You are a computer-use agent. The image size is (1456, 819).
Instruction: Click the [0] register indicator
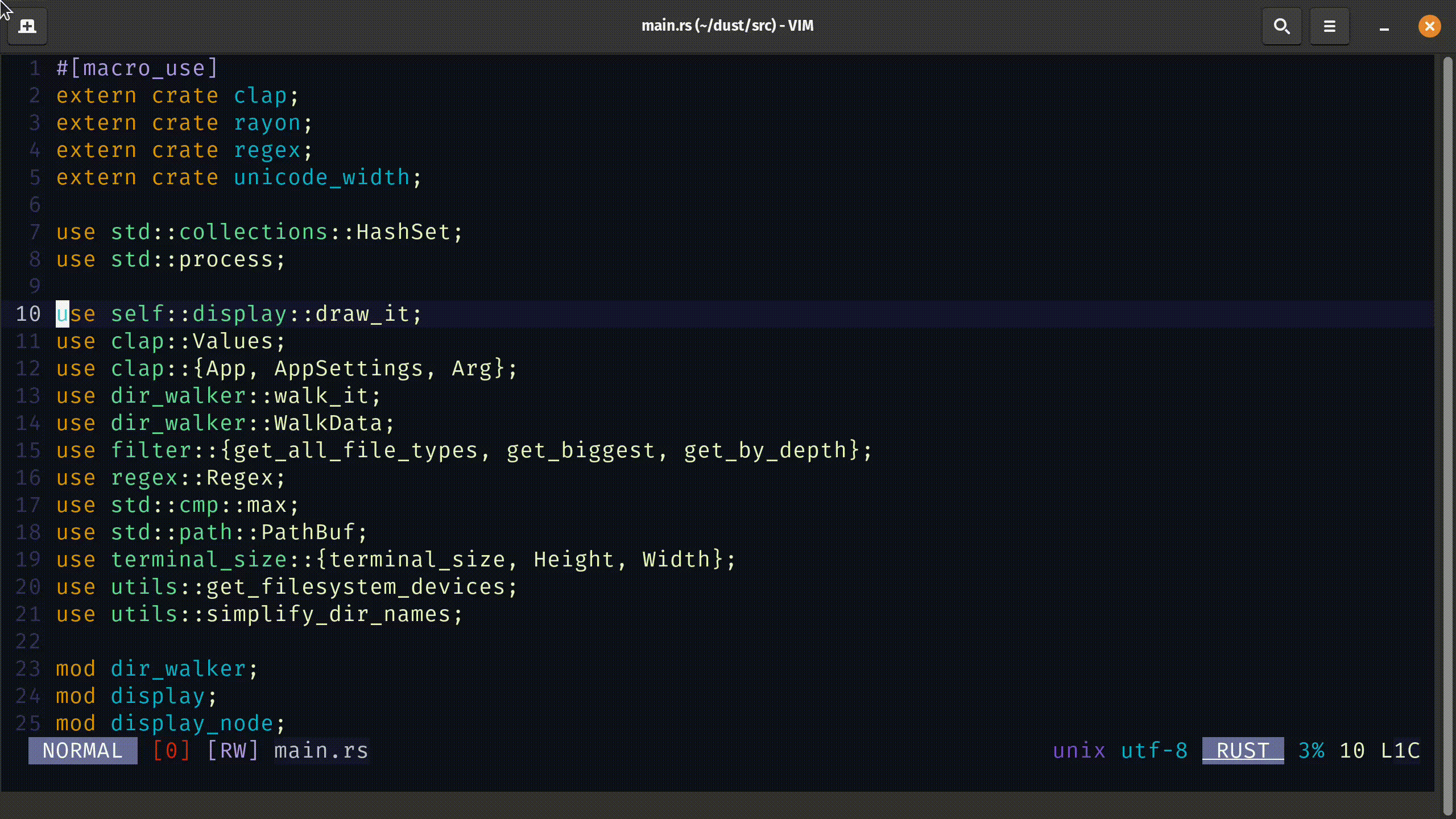(170, 750)
